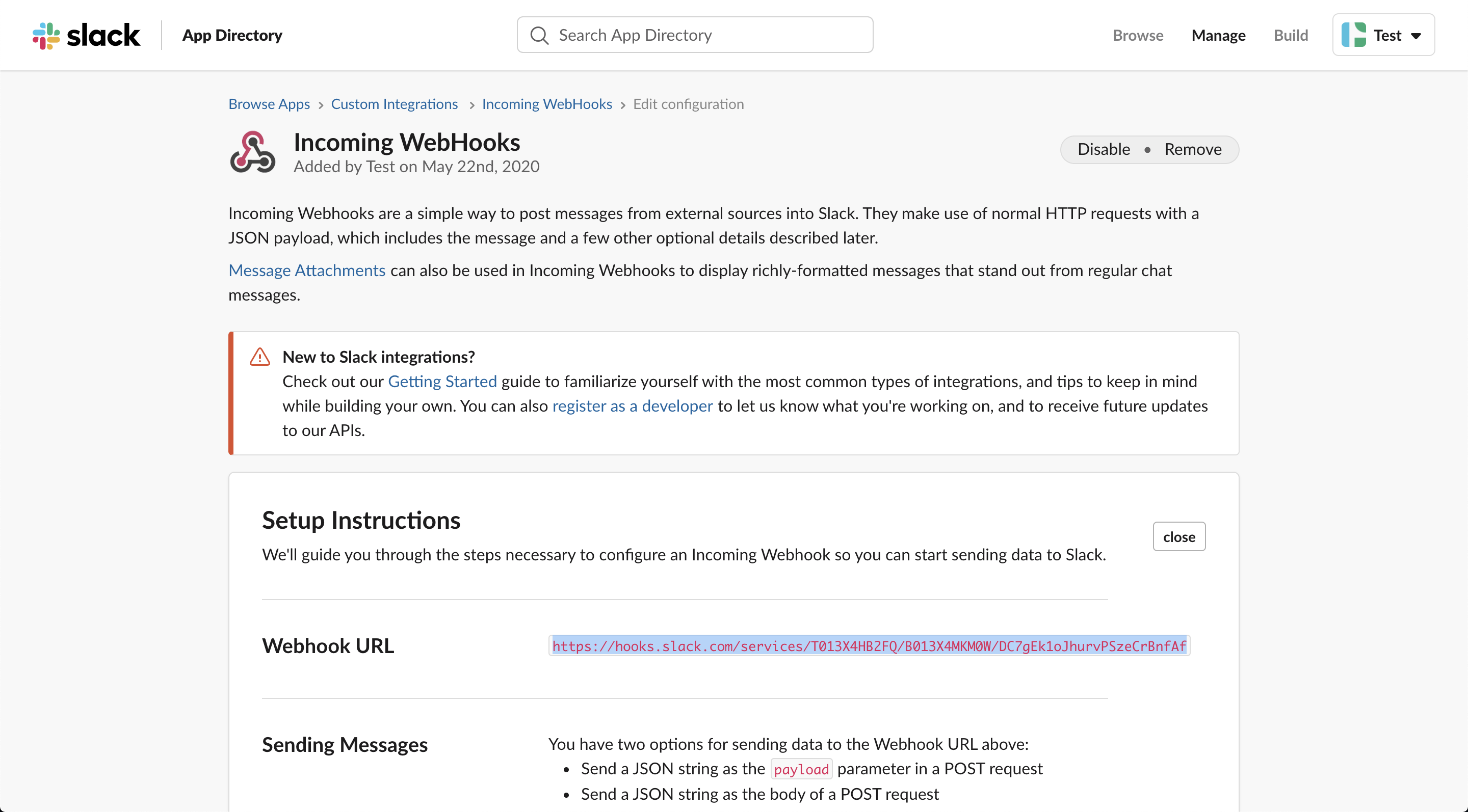Click the Incoming WebHooks page title

407,142
